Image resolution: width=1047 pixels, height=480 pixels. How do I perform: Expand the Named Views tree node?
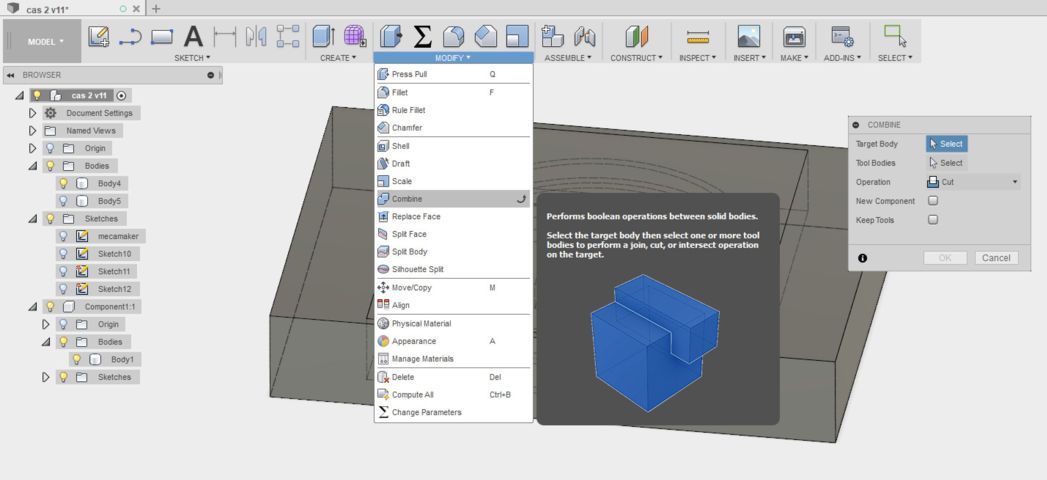click(x=32, y=131)
